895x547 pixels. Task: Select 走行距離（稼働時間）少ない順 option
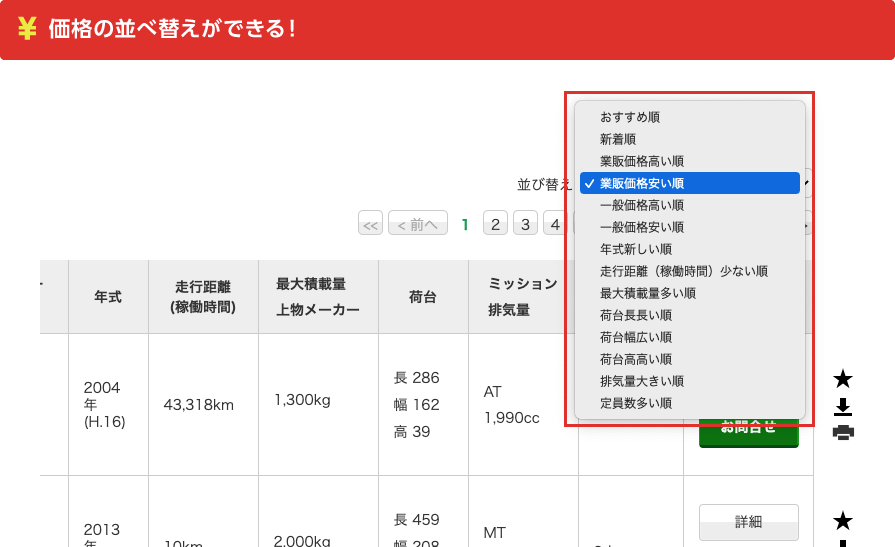[x=683, y=271]
